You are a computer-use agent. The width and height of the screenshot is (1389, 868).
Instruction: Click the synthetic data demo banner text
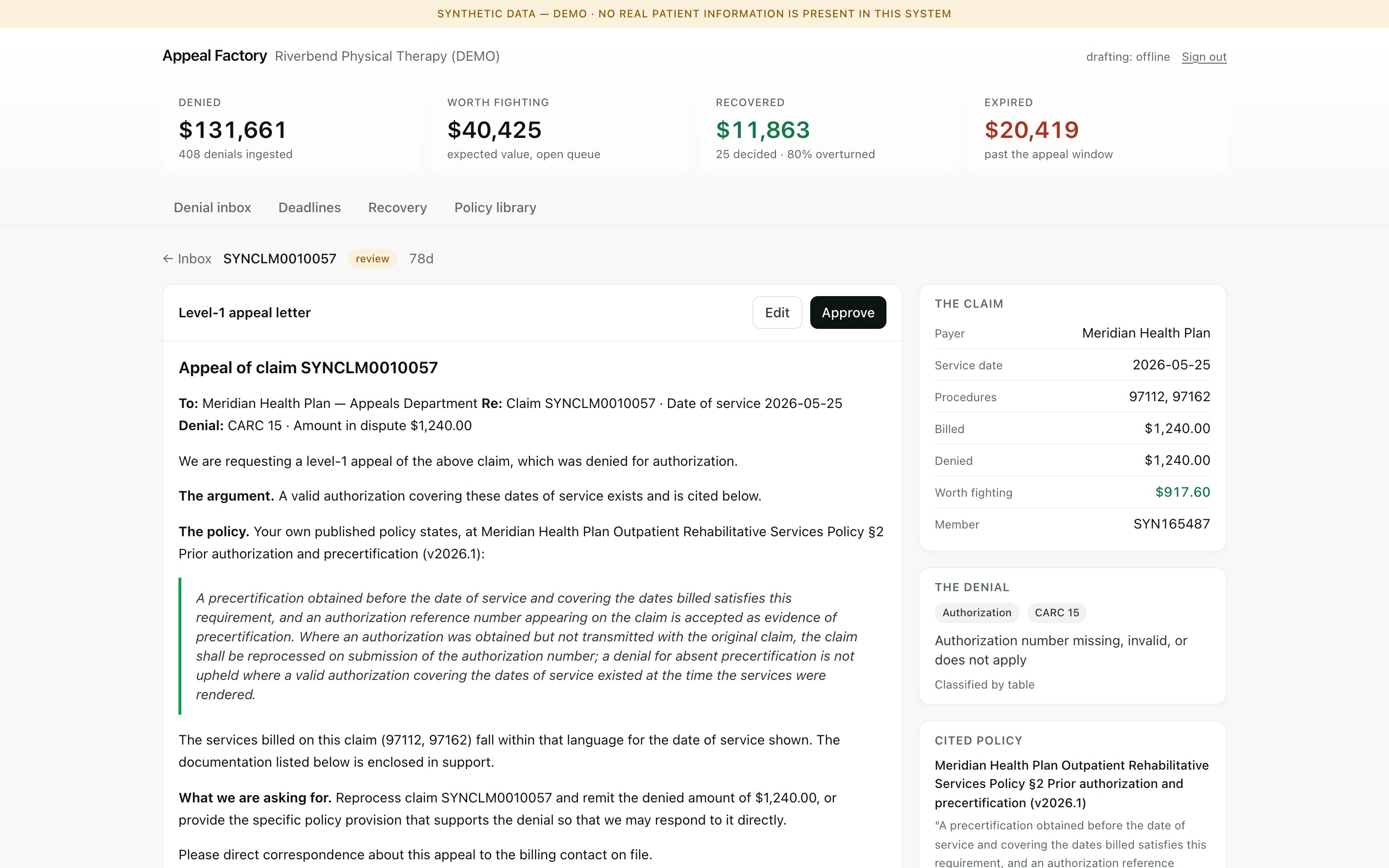[694, 14]
